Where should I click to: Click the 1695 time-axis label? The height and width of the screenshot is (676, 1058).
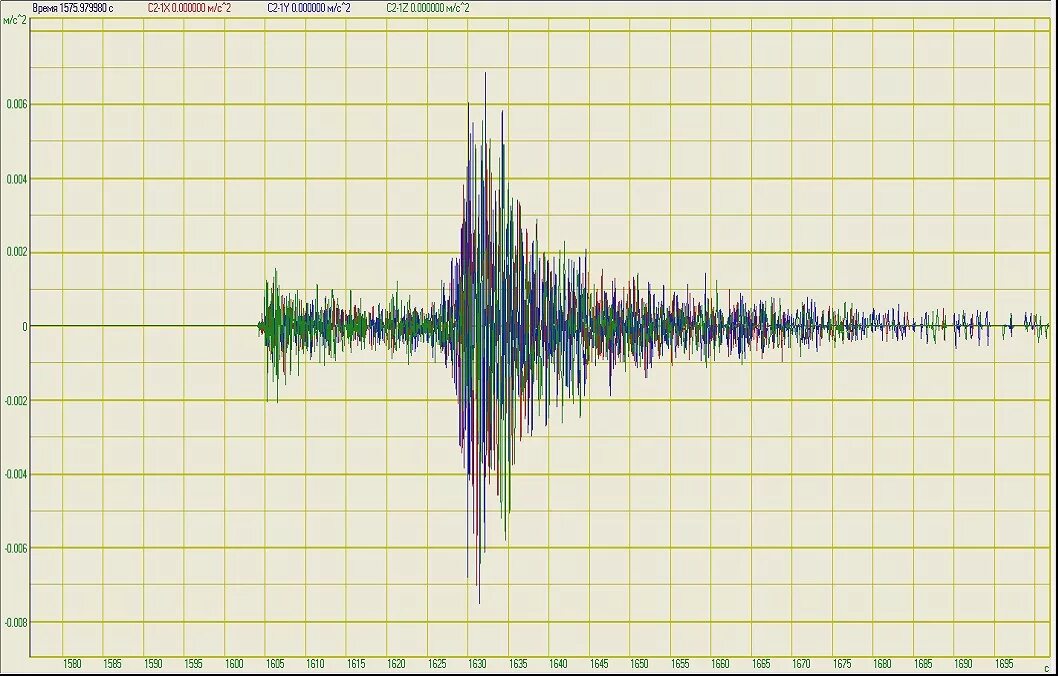point(1003,664)
